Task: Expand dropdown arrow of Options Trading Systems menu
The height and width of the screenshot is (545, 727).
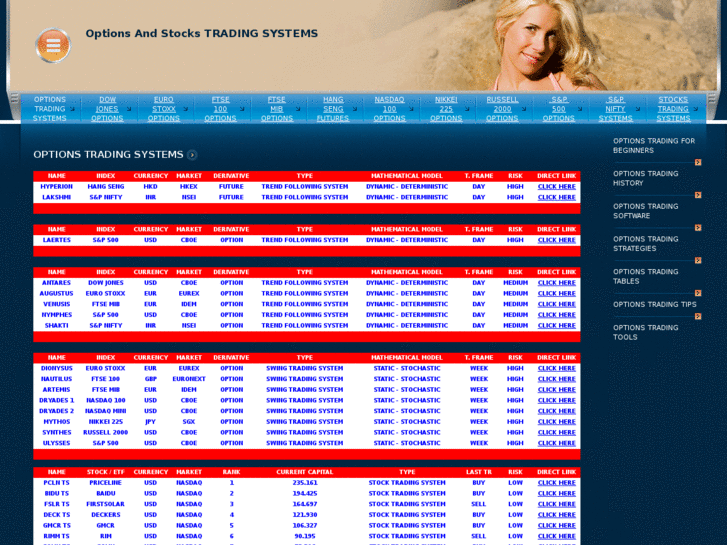Action: pos(72,109)
